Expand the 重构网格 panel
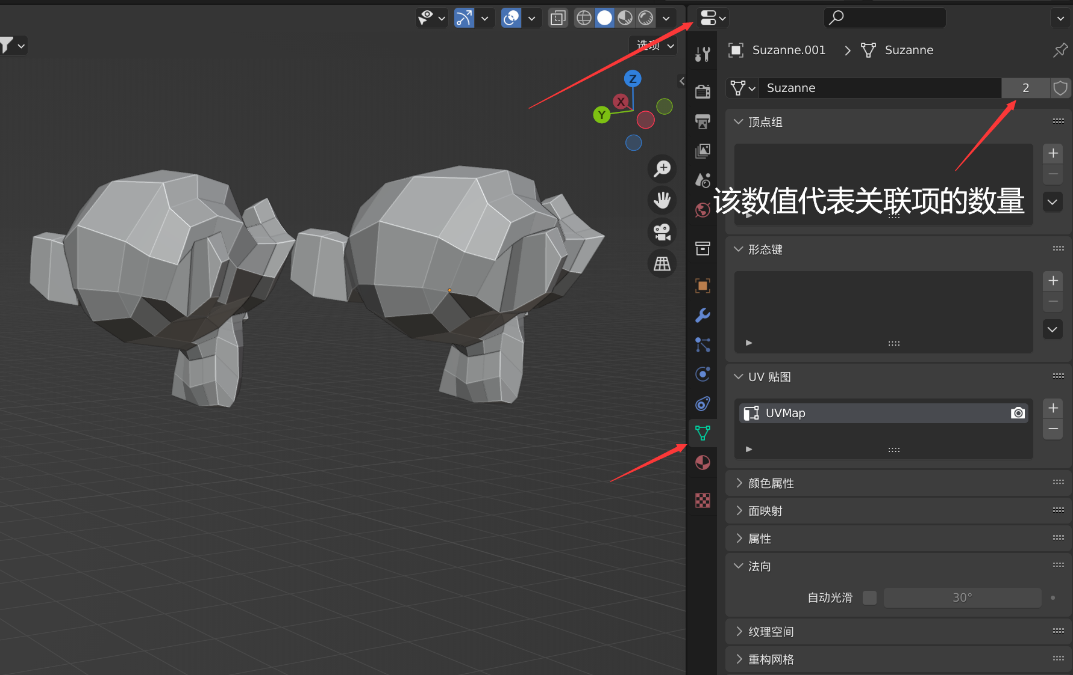This screenshot has width=1073, height=675. [738, 659]
